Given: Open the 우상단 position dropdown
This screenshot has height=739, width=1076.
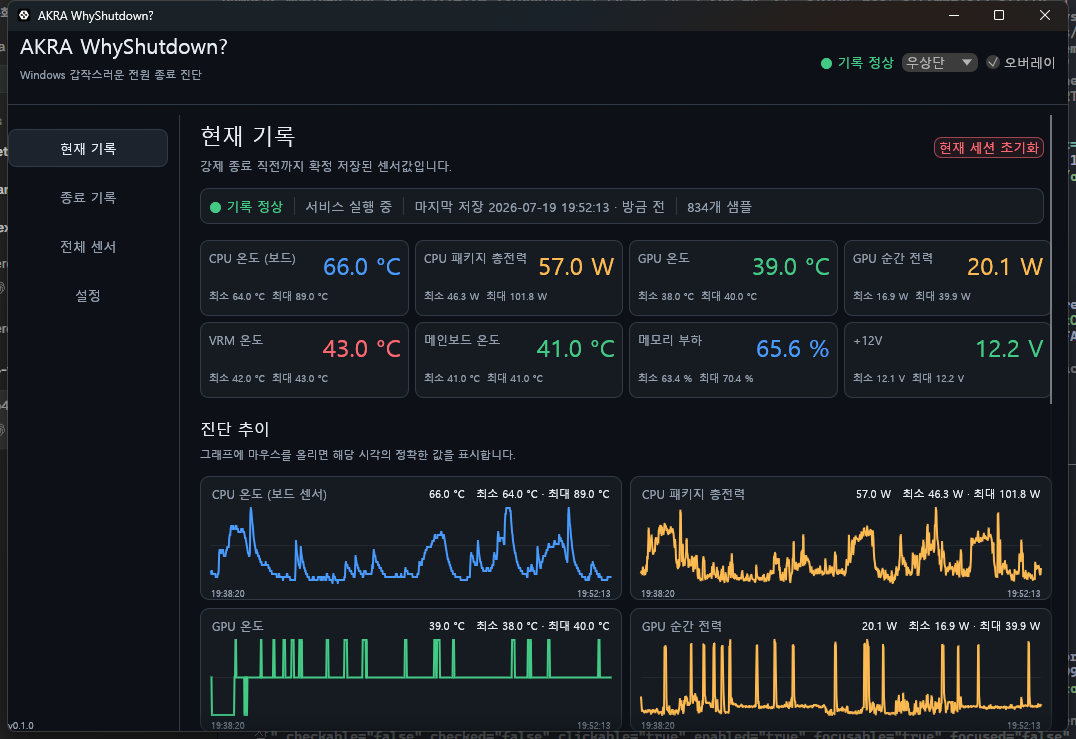Looking at the screenshot, I should click(939, 62).
